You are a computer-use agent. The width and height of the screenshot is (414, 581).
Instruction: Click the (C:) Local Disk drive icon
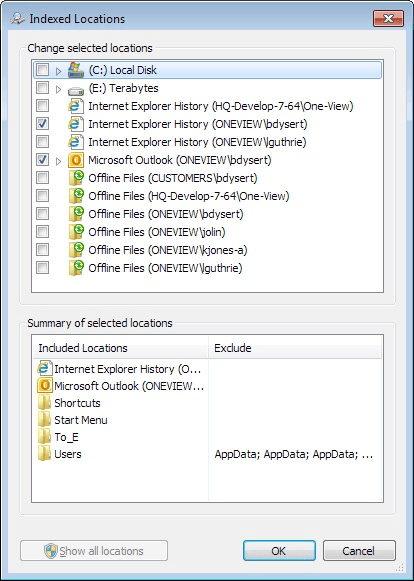coord(76,70)
